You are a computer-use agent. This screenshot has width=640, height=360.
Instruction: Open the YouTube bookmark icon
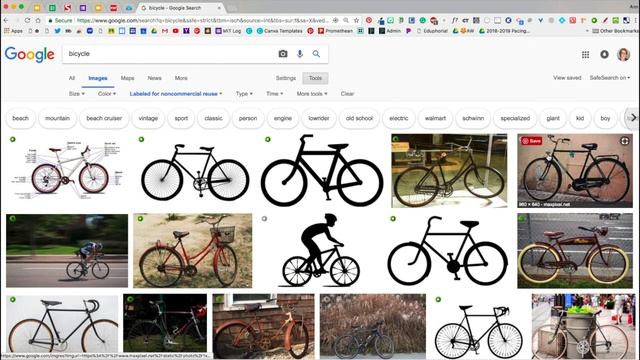(x=176, y=31)
